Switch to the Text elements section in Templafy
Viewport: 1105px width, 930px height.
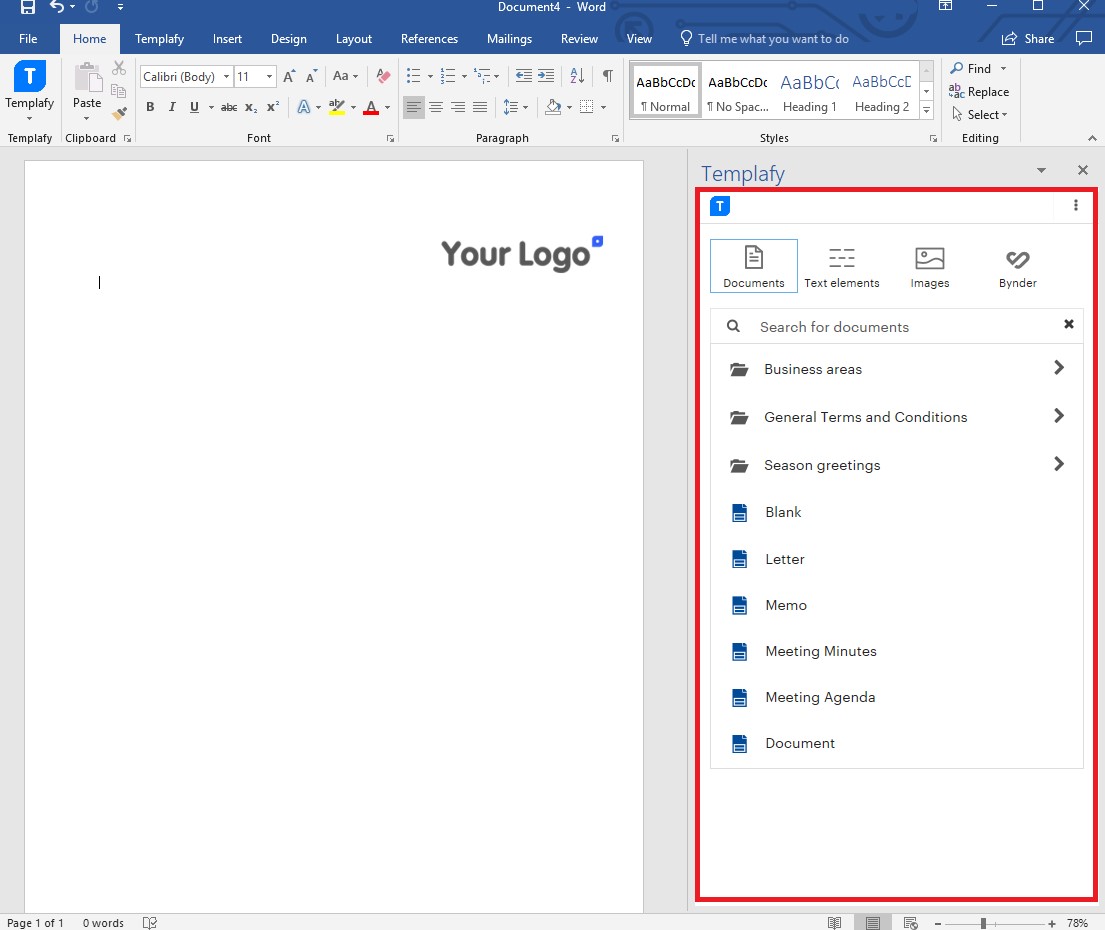(x=841, y=265)
